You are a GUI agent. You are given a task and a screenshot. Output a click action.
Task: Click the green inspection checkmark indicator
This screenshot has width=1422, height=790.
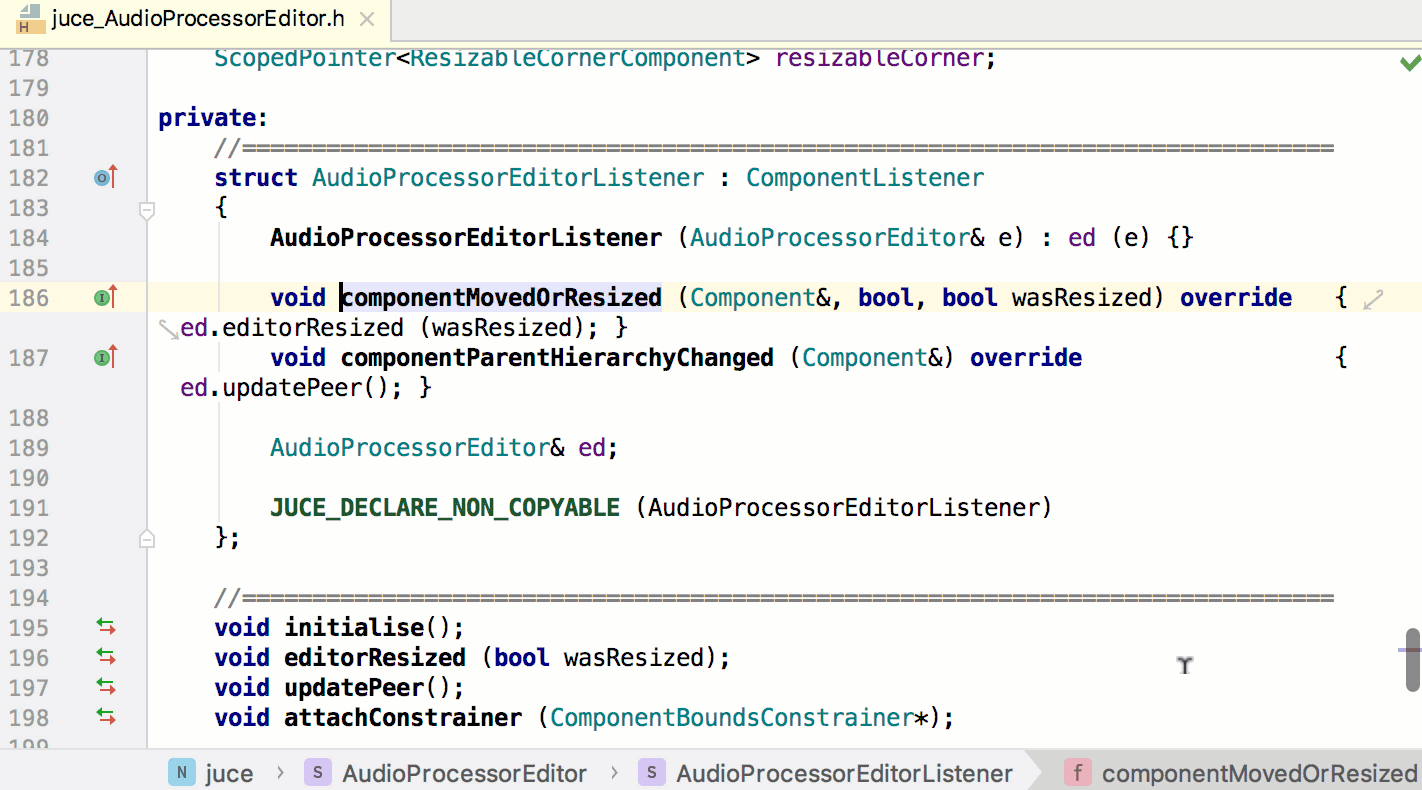click(x=1409, y=63)
